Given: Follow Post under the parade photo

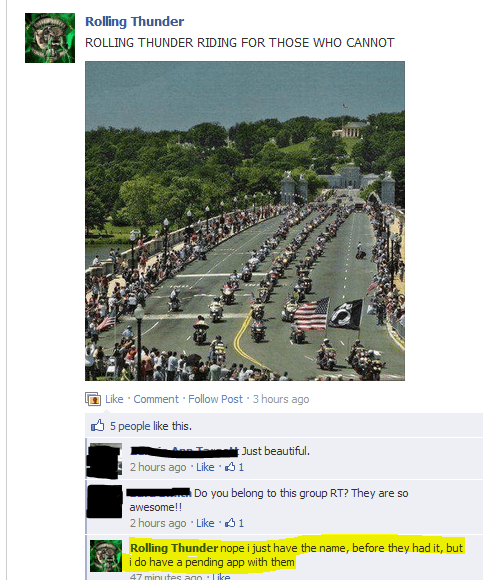Looking at the screenshot, I should pyautogui.click(x=215, y=399).
